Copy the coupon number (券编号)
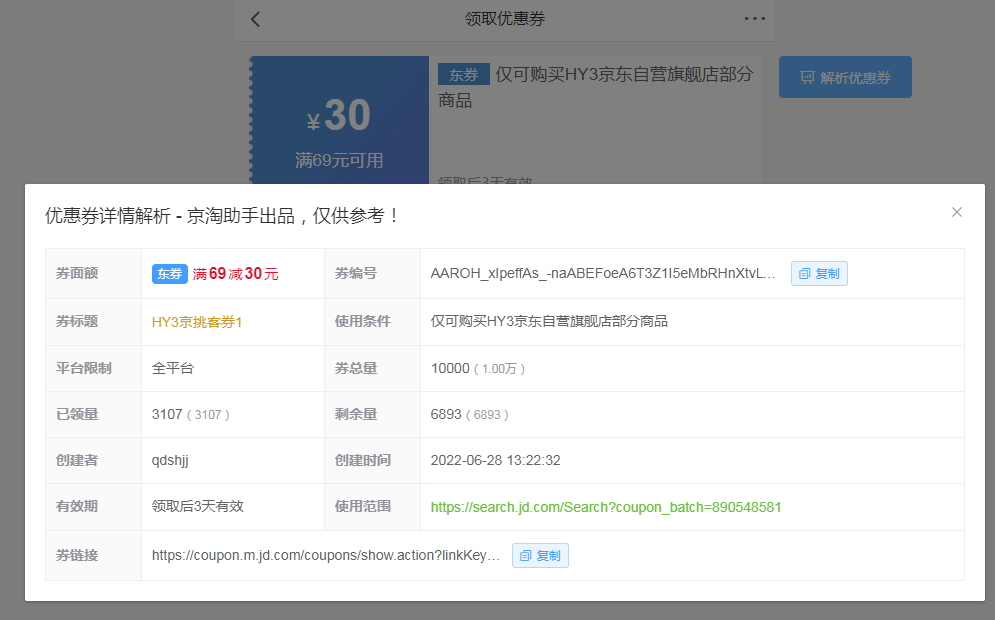995x620 pixels. 819,274
